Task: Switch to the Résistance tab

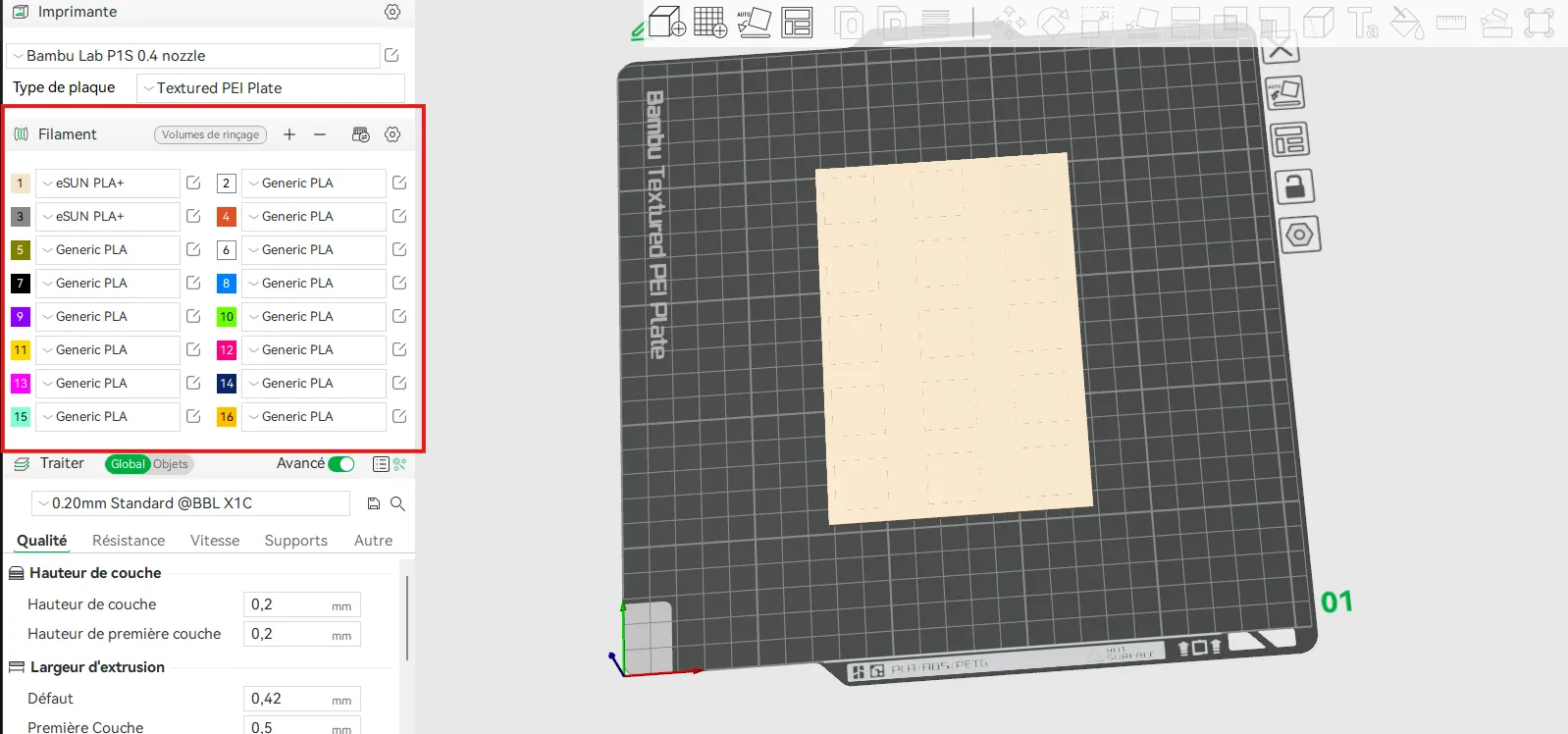Action: point(129,541)
